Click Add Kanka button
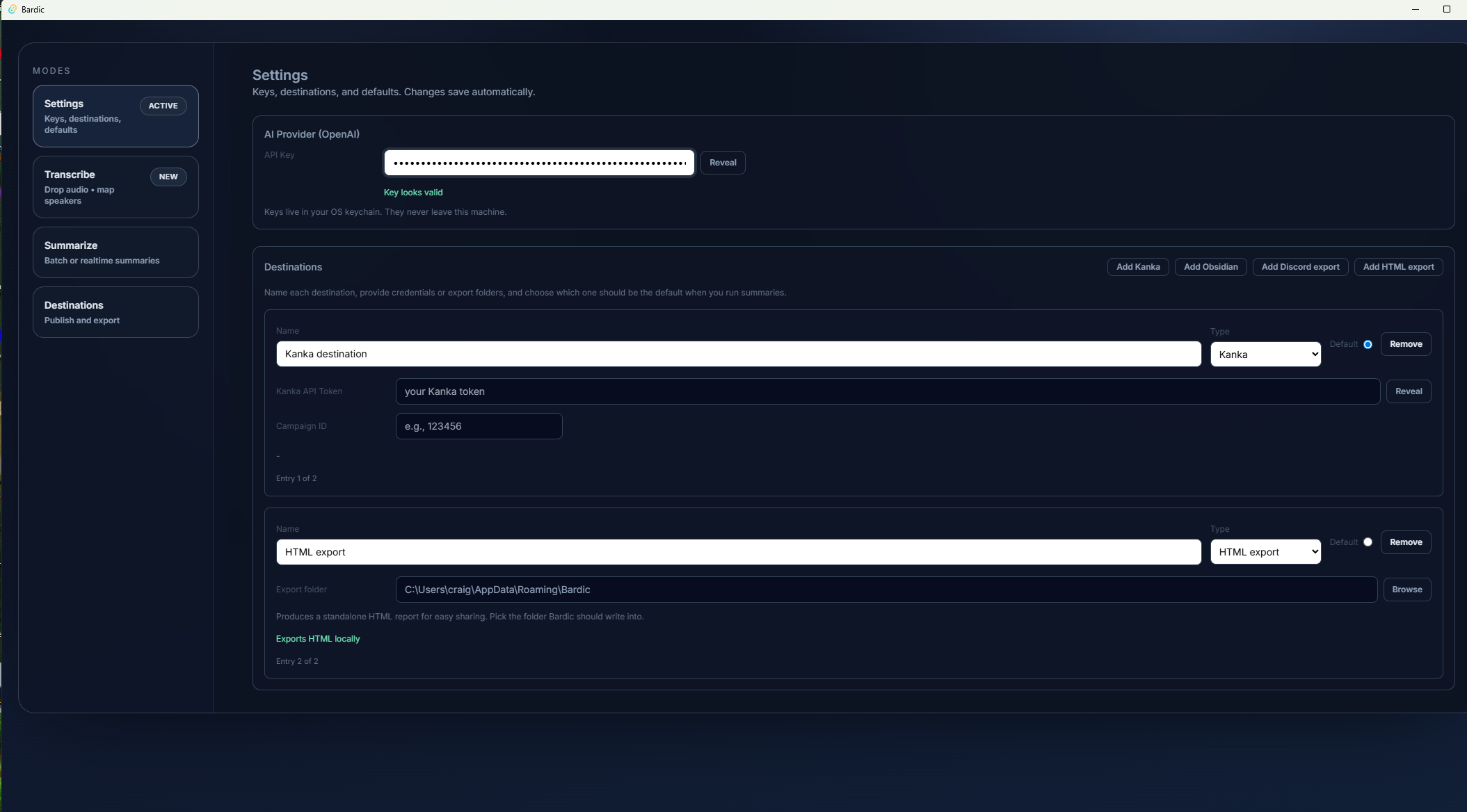 click(1137, 267)
